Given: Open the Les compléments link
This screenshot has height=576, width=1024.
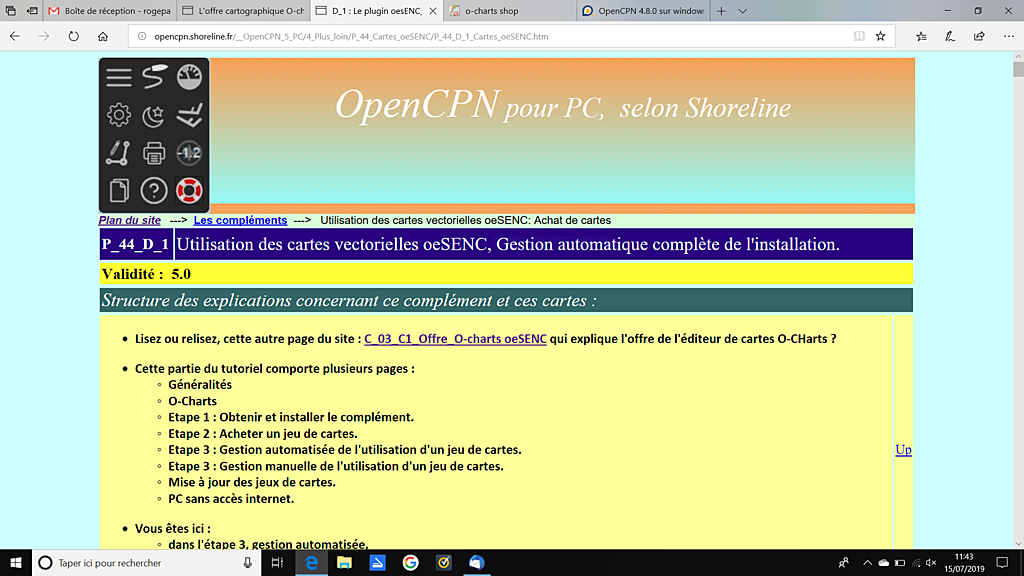Looking at the screenshot, I should tap(240, 221).
